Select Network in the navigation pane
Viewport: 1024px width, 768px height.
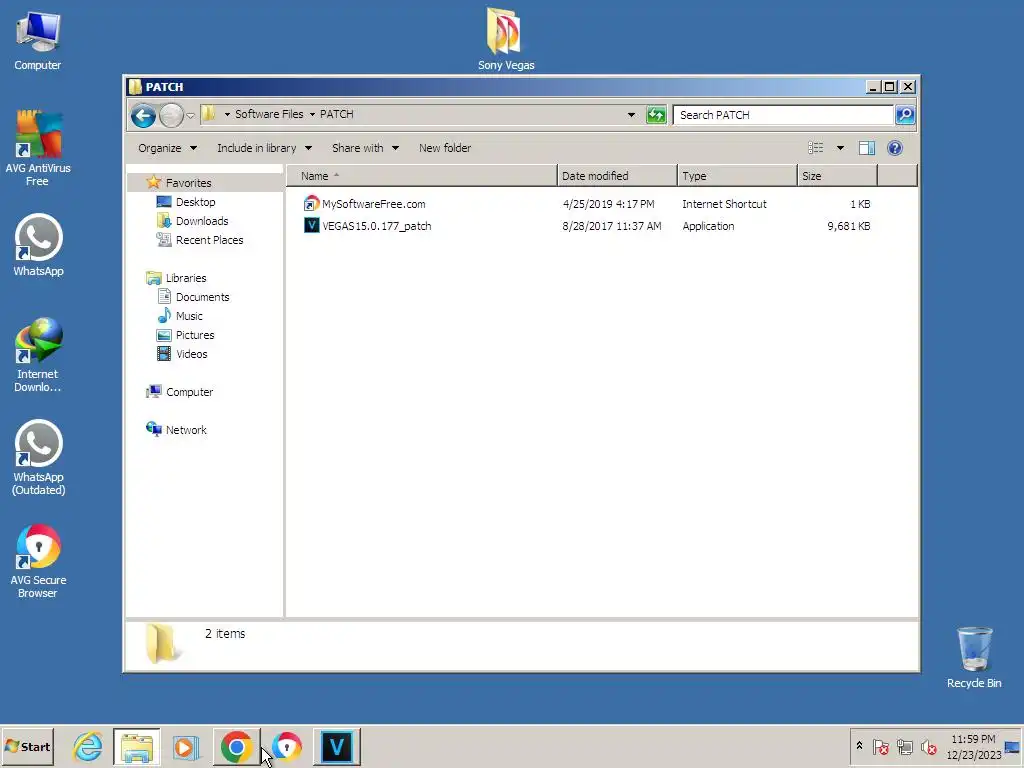[186, 430]
